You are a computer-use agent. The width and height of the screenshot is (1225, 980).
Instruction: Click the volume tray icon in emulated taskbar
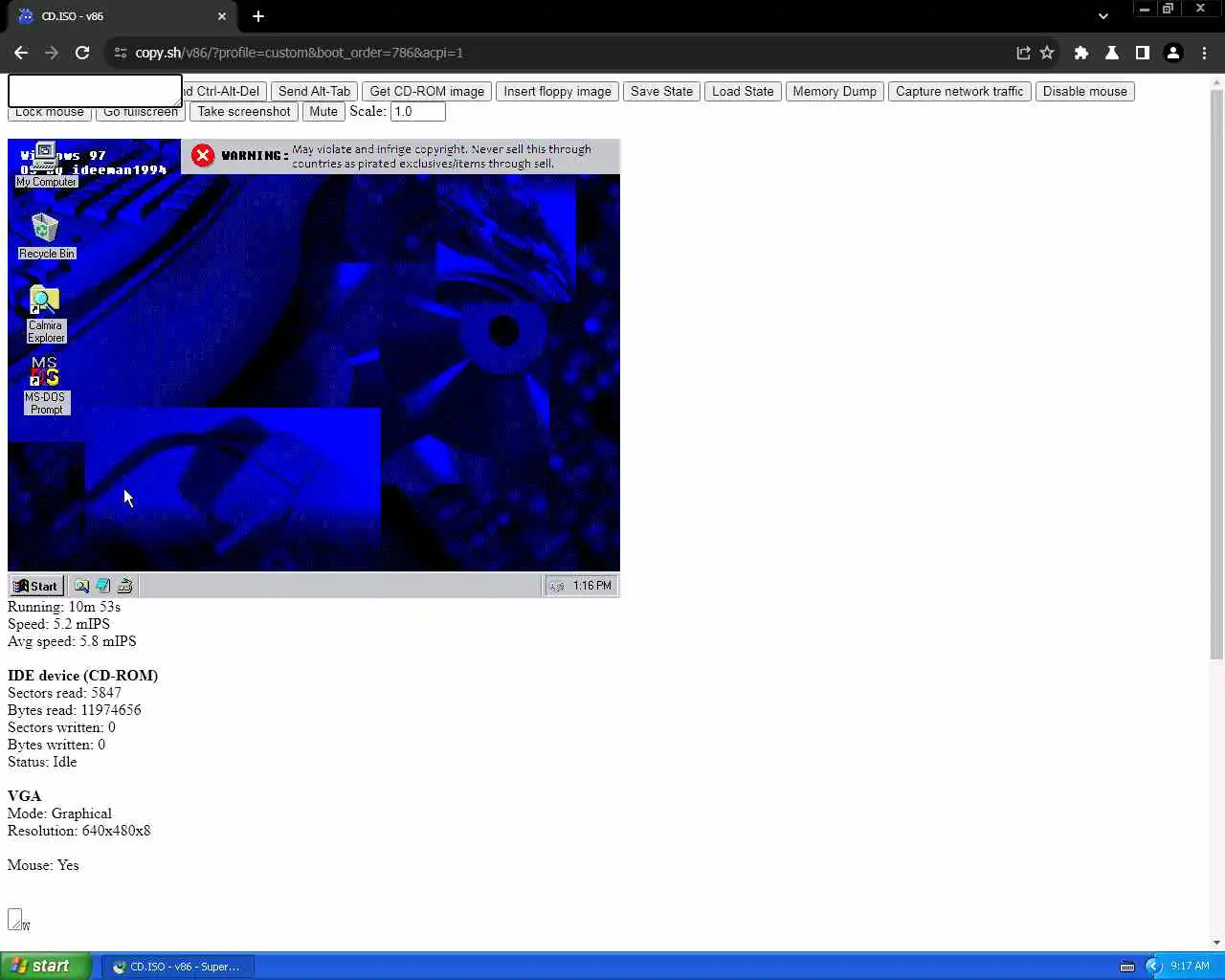[557, 586]
